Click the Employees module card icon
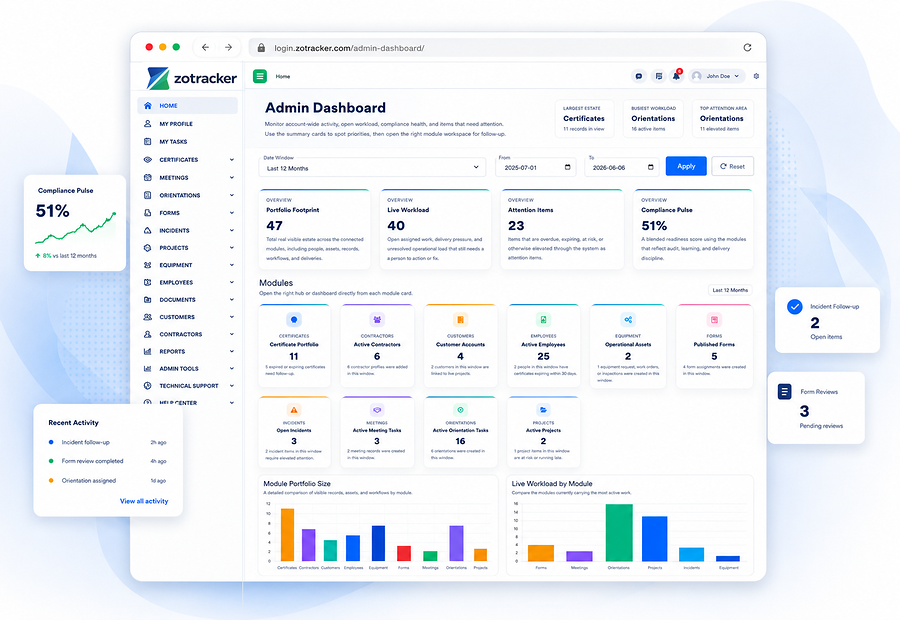Screen dimensions: 900x620 (x=543, y=320)
